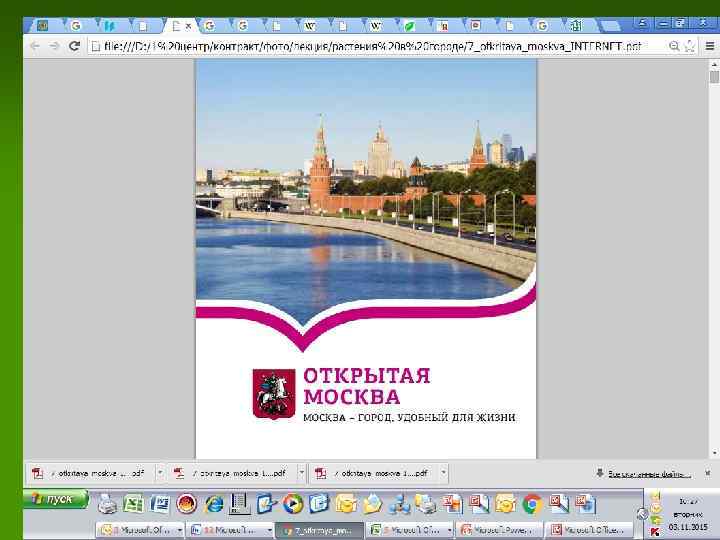This screenshot has width=720, height=540.
Task: Switch to the 7_otkrytaya Chrome taskbar button
Action: coord(319,530)
